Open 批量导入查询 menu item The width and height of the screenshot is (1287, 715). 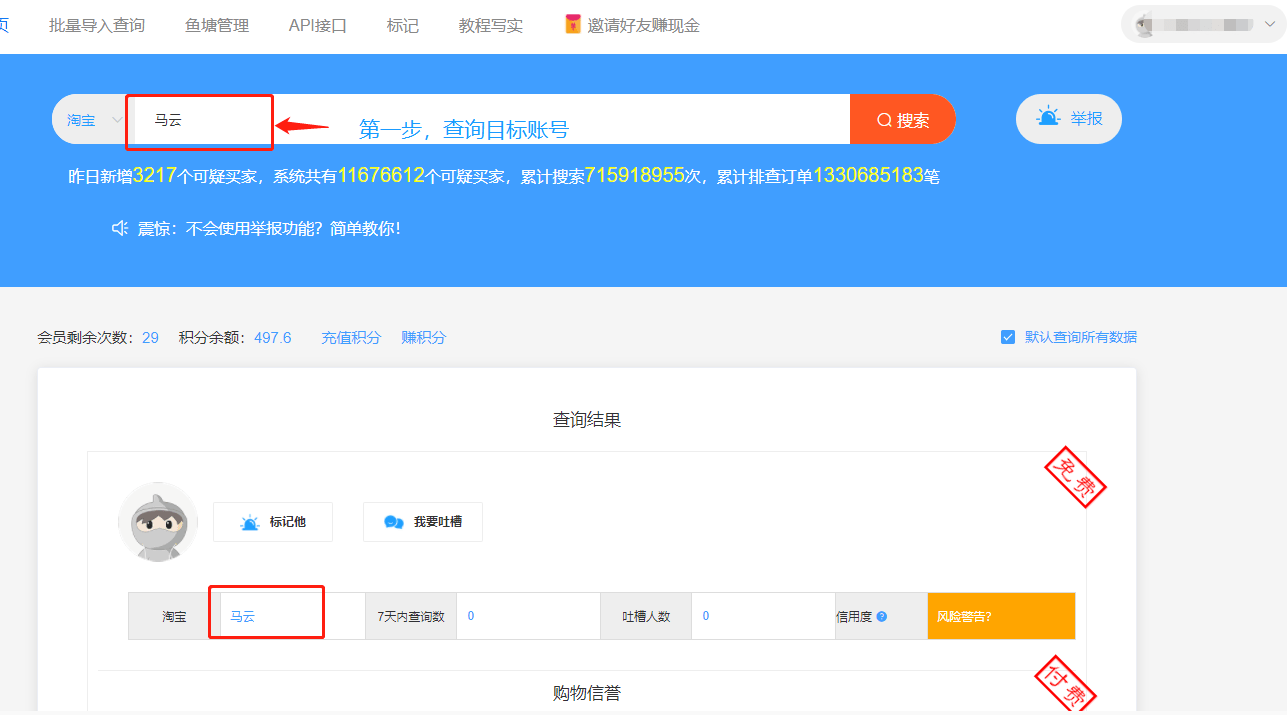click(x=97, y=26)
